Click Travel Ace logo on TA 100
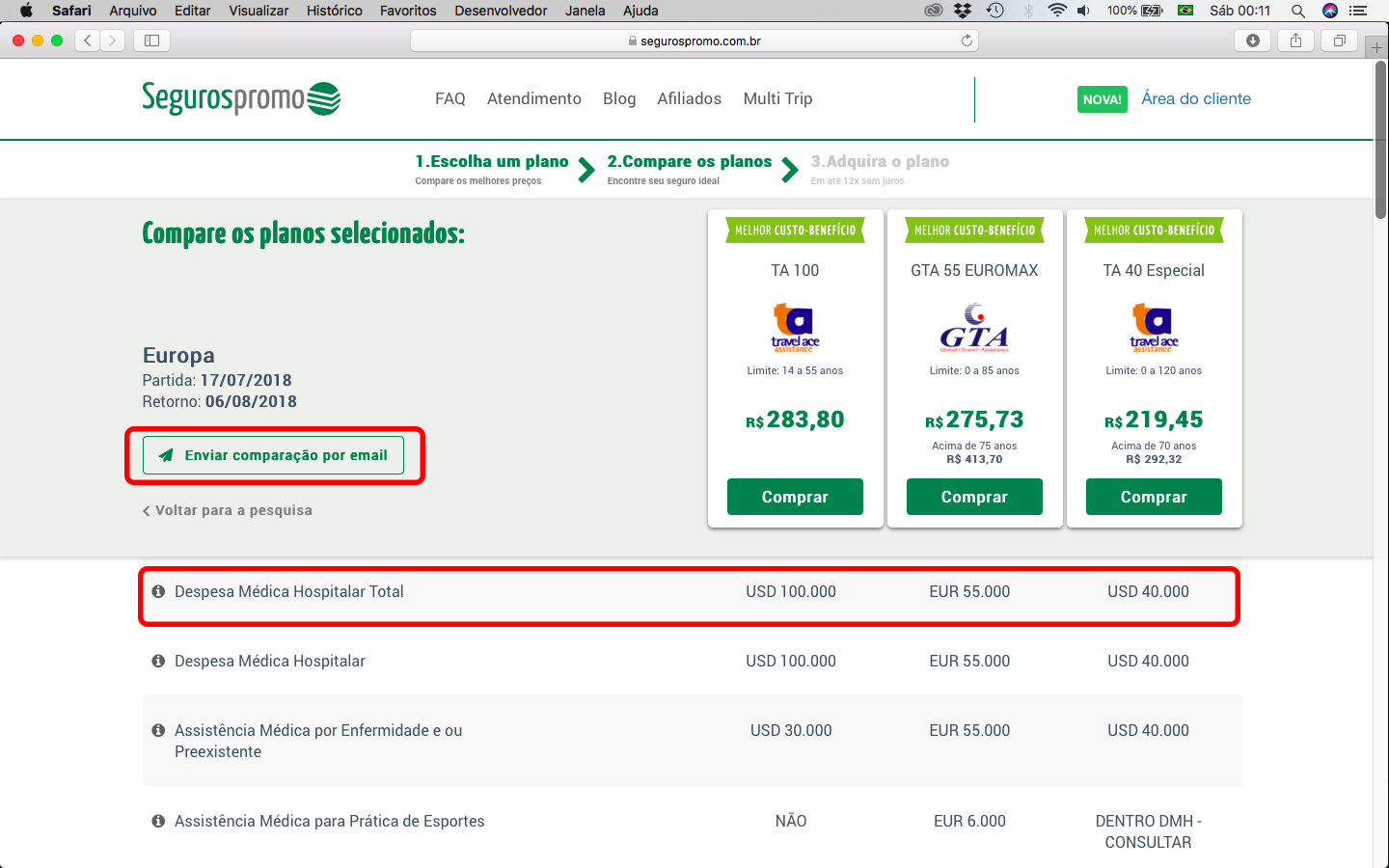 [795, 328]
